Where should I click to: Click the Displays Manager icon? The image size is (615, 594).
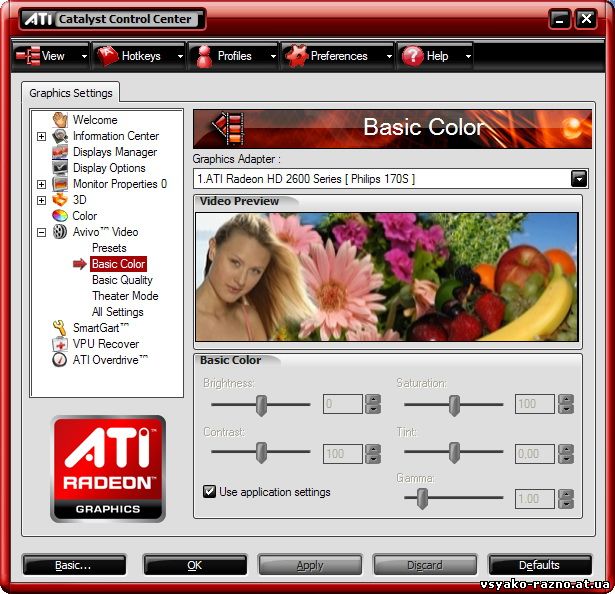[60, 152]
